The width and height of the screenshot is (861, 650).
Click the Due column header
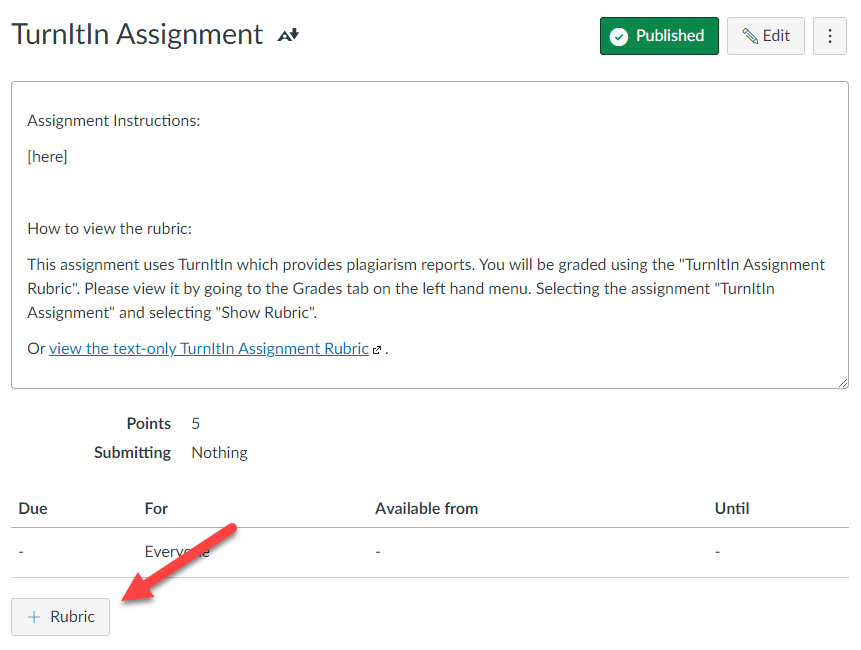33,508
